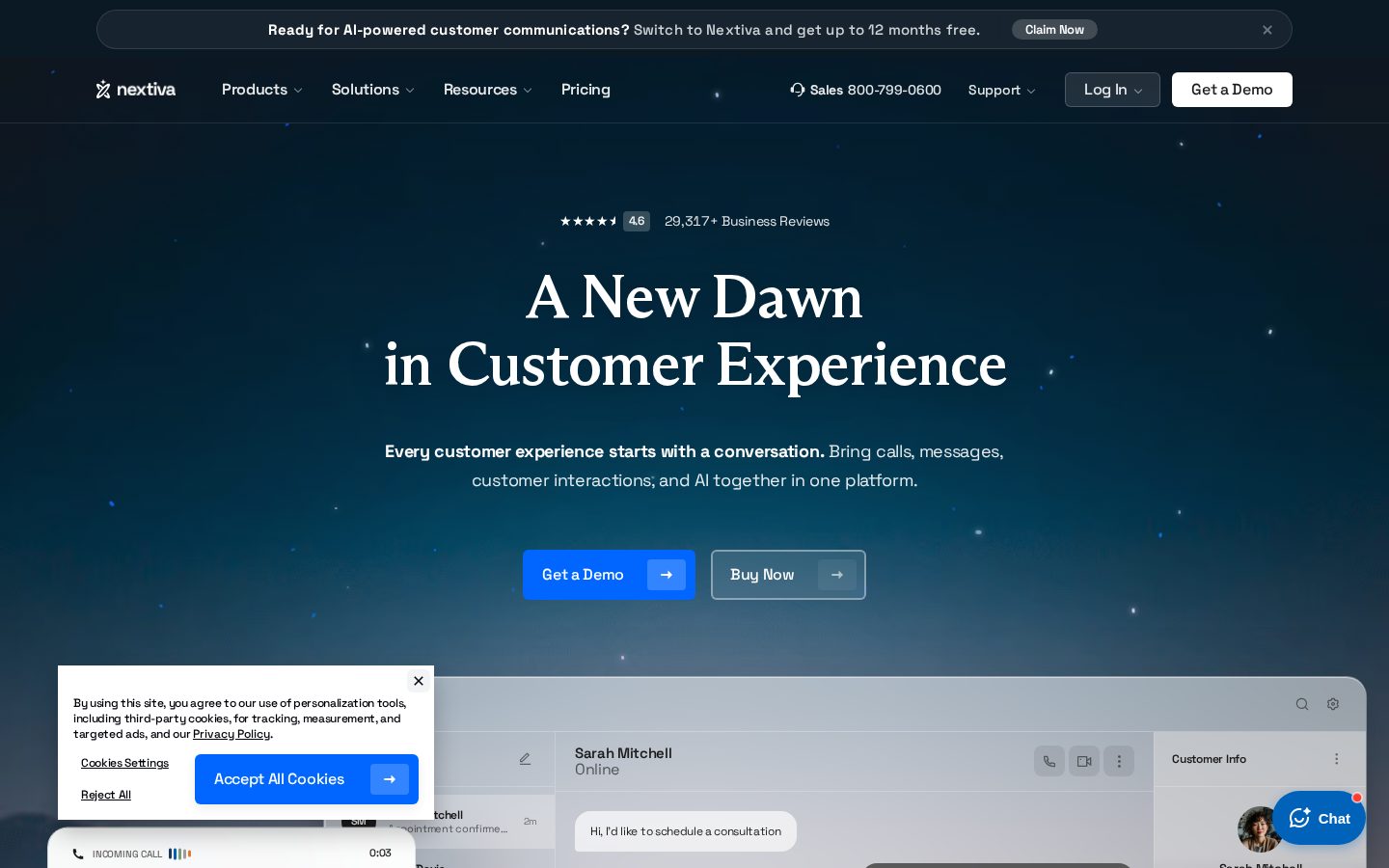Click Sarah Mitchell name in chat header
The height and width of the screenshot is (868, 1389).
pyautogui.click(x=623, y=753)
